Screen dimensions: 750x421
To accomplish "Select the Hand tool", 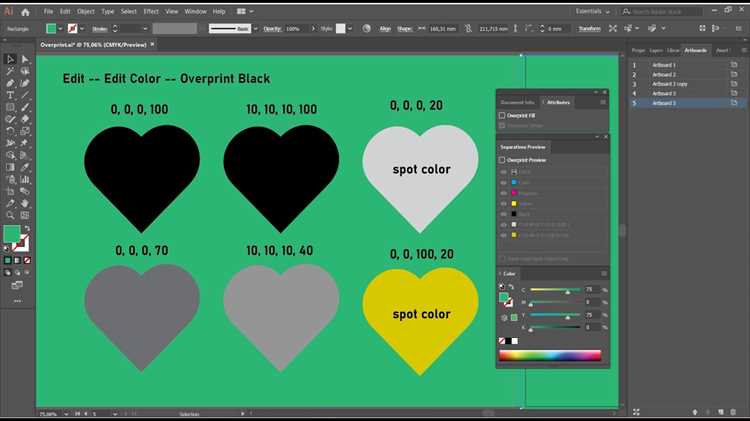I will (25, 203).
